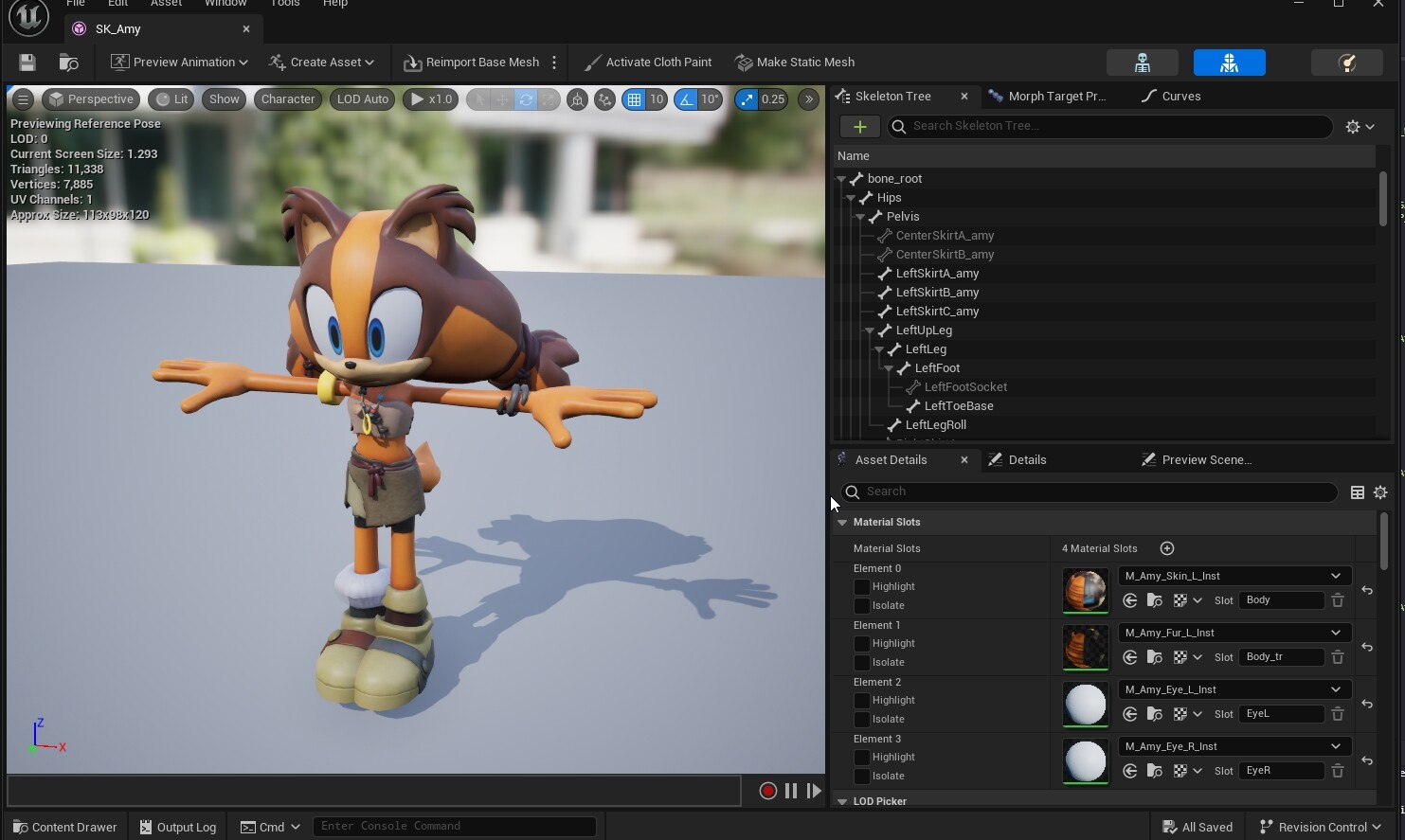Pause the viewport animation playback
The height and width of the screenshot is (840, 1405).
(791, 791)
